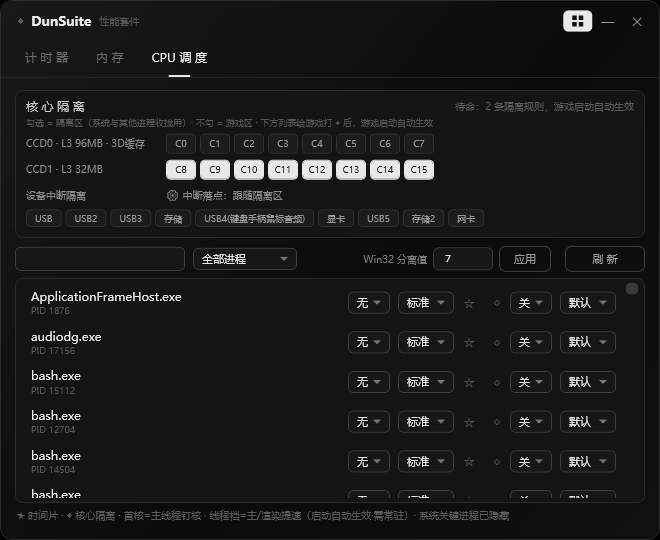The image size is (660, 540).
Task: Click the 刷新 button
Action: (604, 259)
